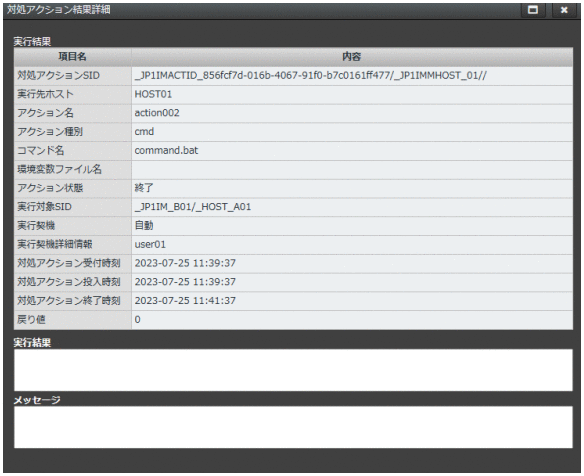Select the 対処アクションSID label cell
Image resolution: width=584 pixels, height=476 pixels.
(73, 76)
